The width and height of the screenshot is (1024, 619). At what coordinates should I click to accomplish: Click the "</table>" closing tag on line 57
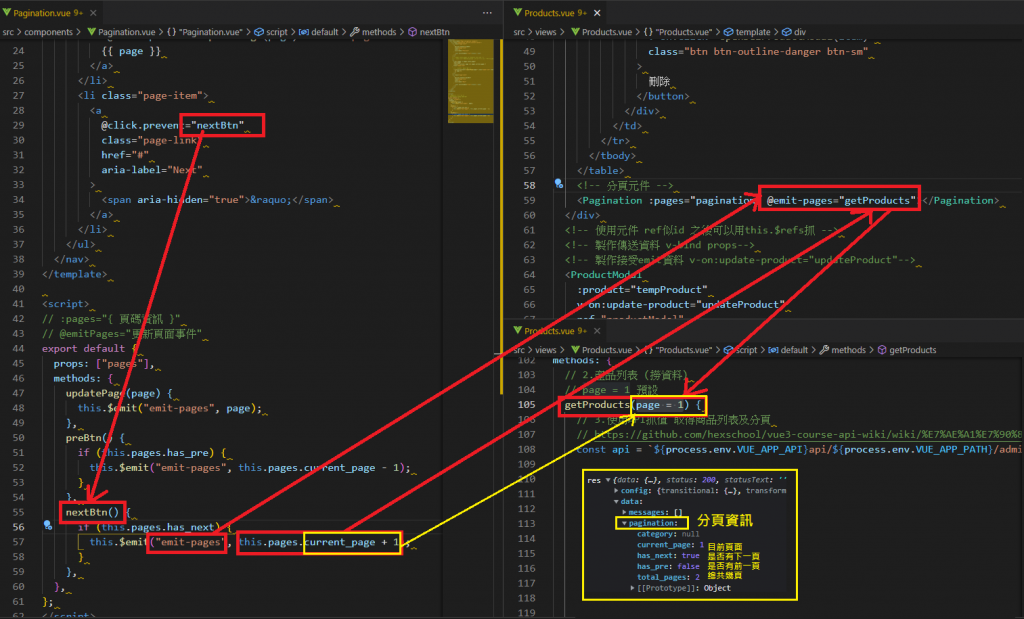click(600, 171)
